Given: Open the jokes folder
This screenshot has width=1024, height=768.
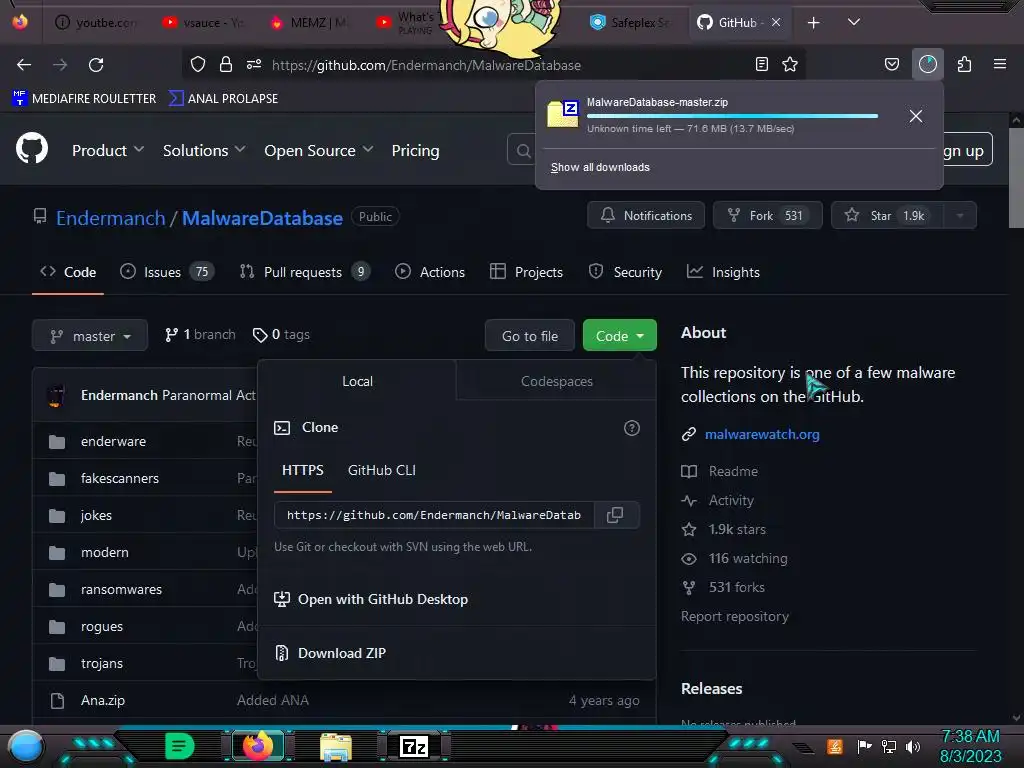Looking at the screenshot, I should pyautogui.click(x=96, y=515).
